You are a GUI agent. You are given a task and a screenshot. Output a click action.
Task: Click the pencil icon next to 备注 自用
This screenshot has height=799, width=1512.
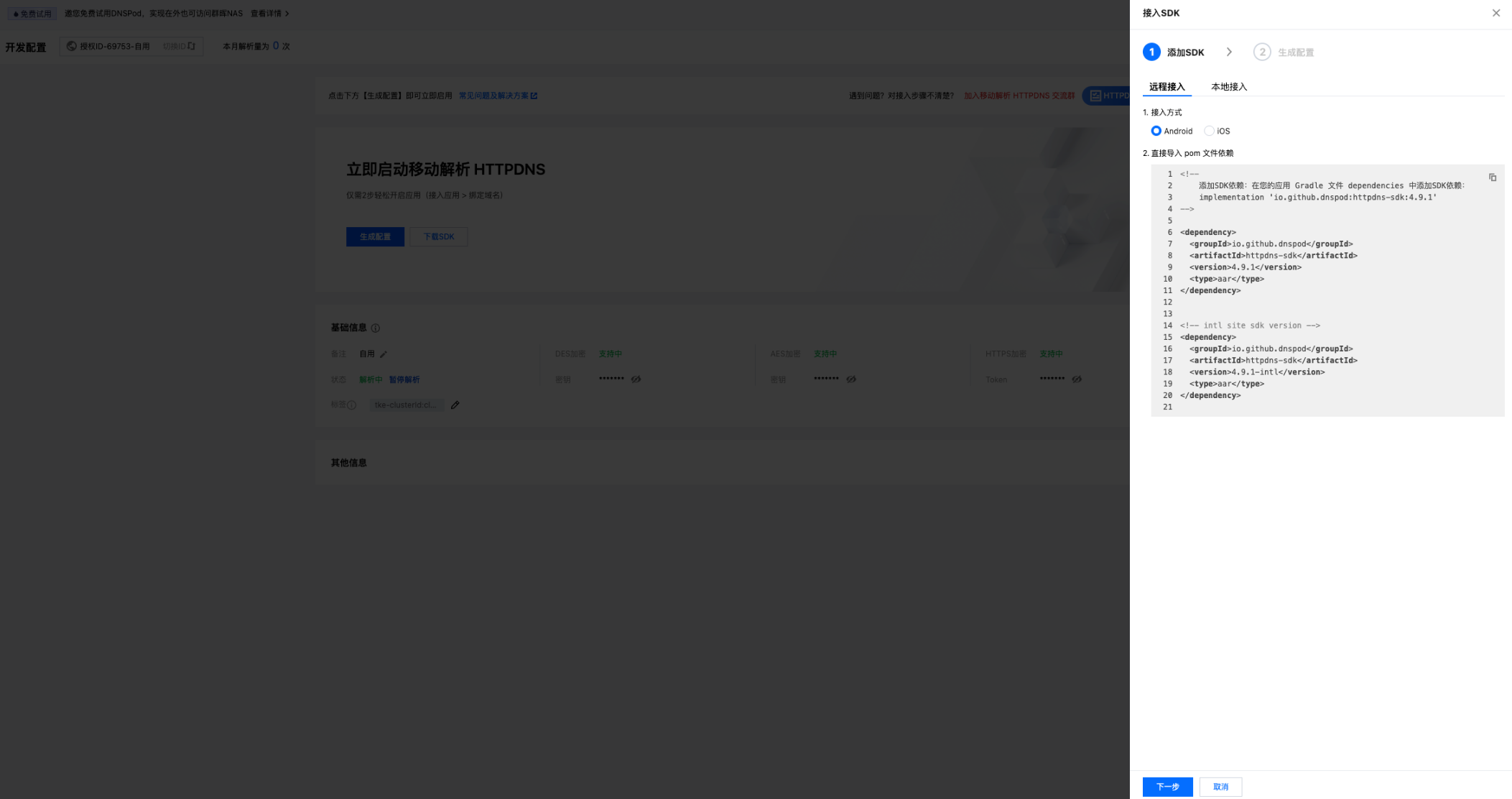(384, 354)
